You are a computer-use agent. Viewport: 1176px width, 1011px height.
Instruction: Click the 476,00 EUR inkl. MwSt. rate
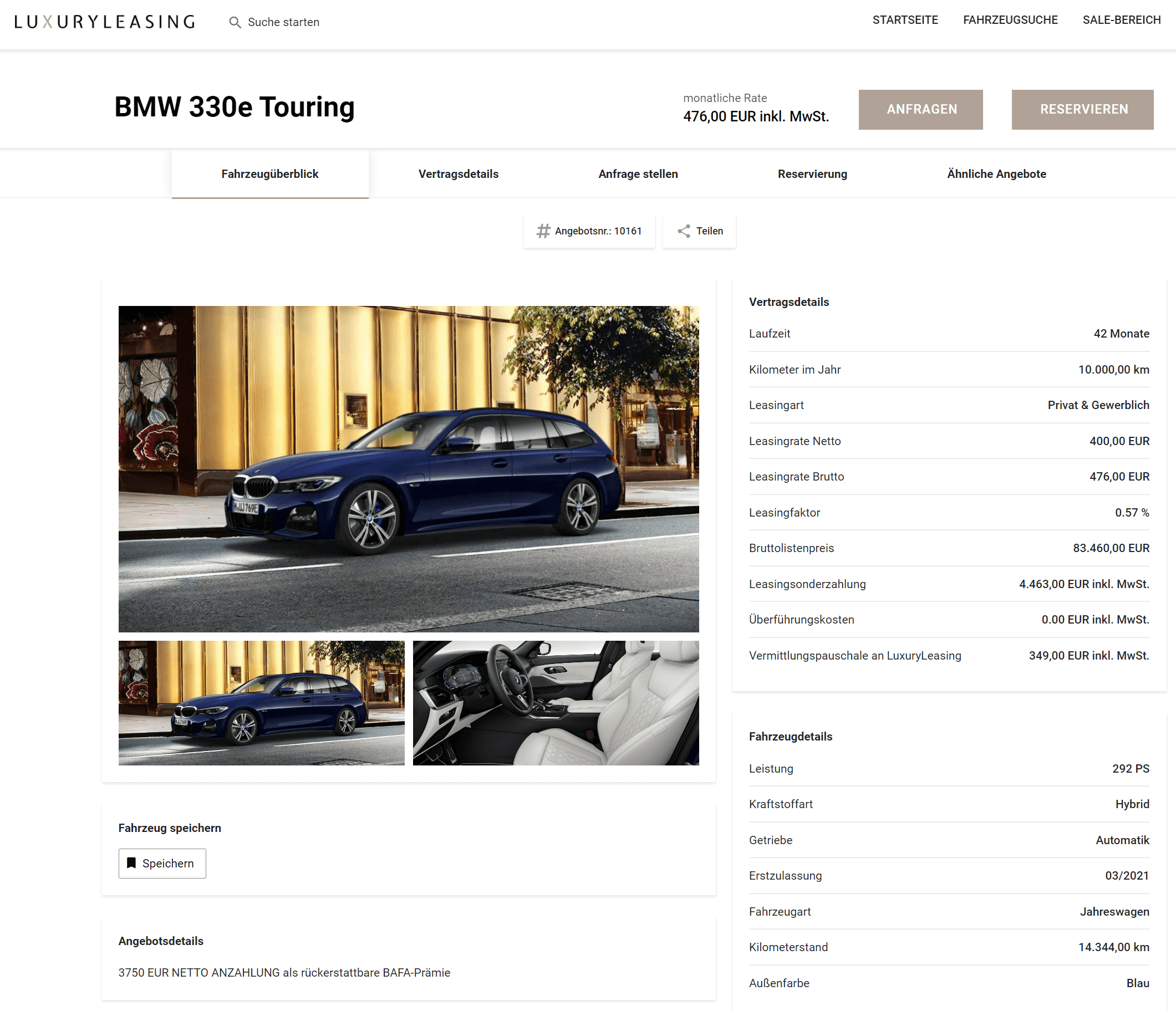pos(755,116)
